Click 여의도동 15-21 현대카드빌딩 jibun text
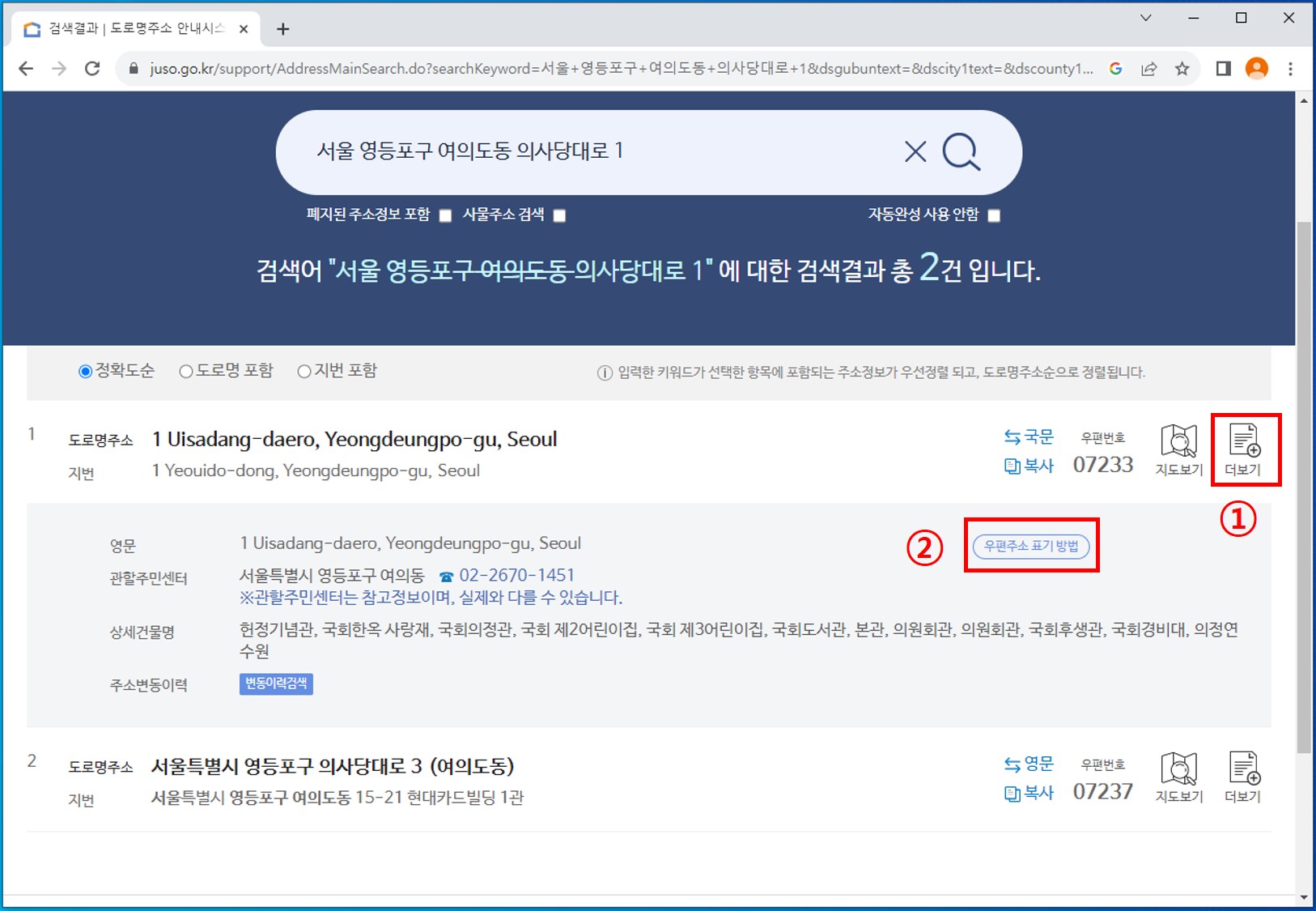Viewport: 1316px width, 911px height. [x=337, y=798]
